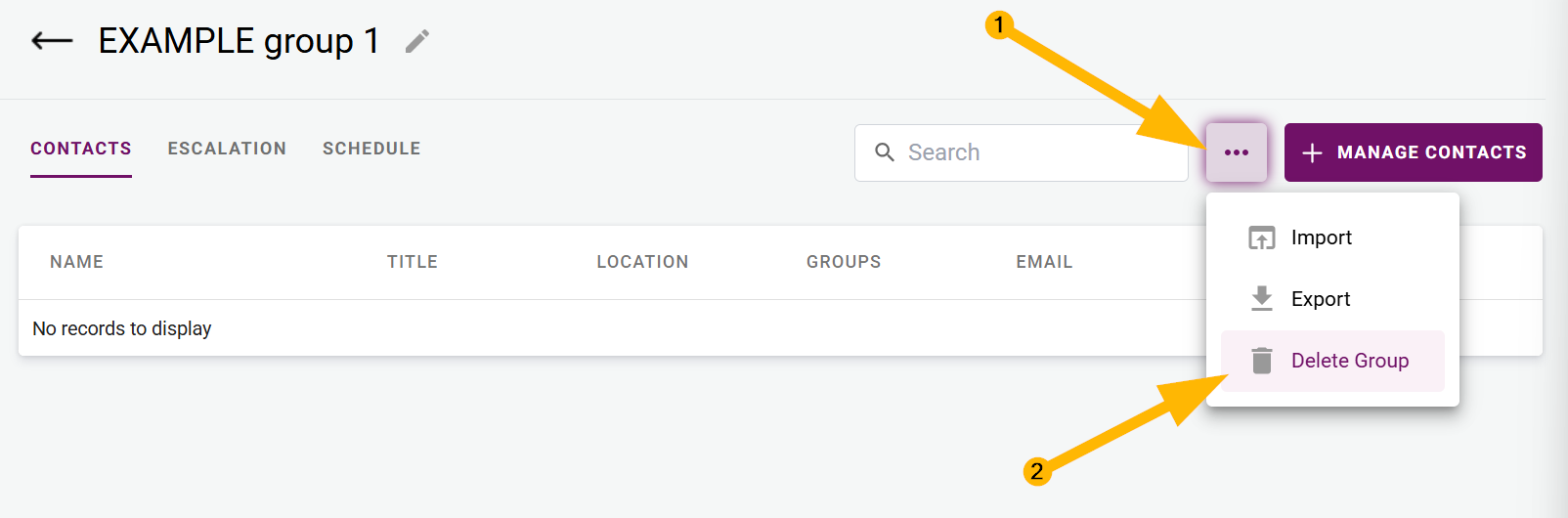Switch to the Schedule tab
This screenshot has height=518, width=1568.
pyautogui.click(x=371, y=149)
